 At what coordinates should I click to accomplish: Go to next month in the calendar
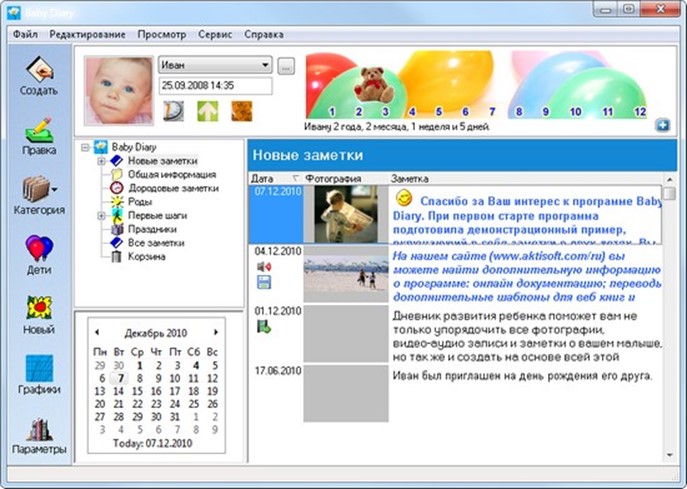[x=216, y=332]
